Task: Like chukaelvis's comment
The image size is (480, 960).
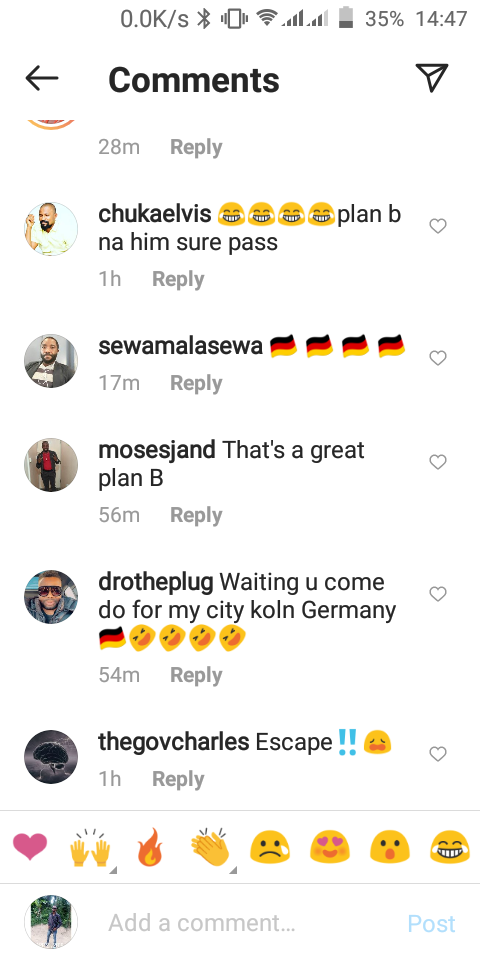Action: point(438,226)
